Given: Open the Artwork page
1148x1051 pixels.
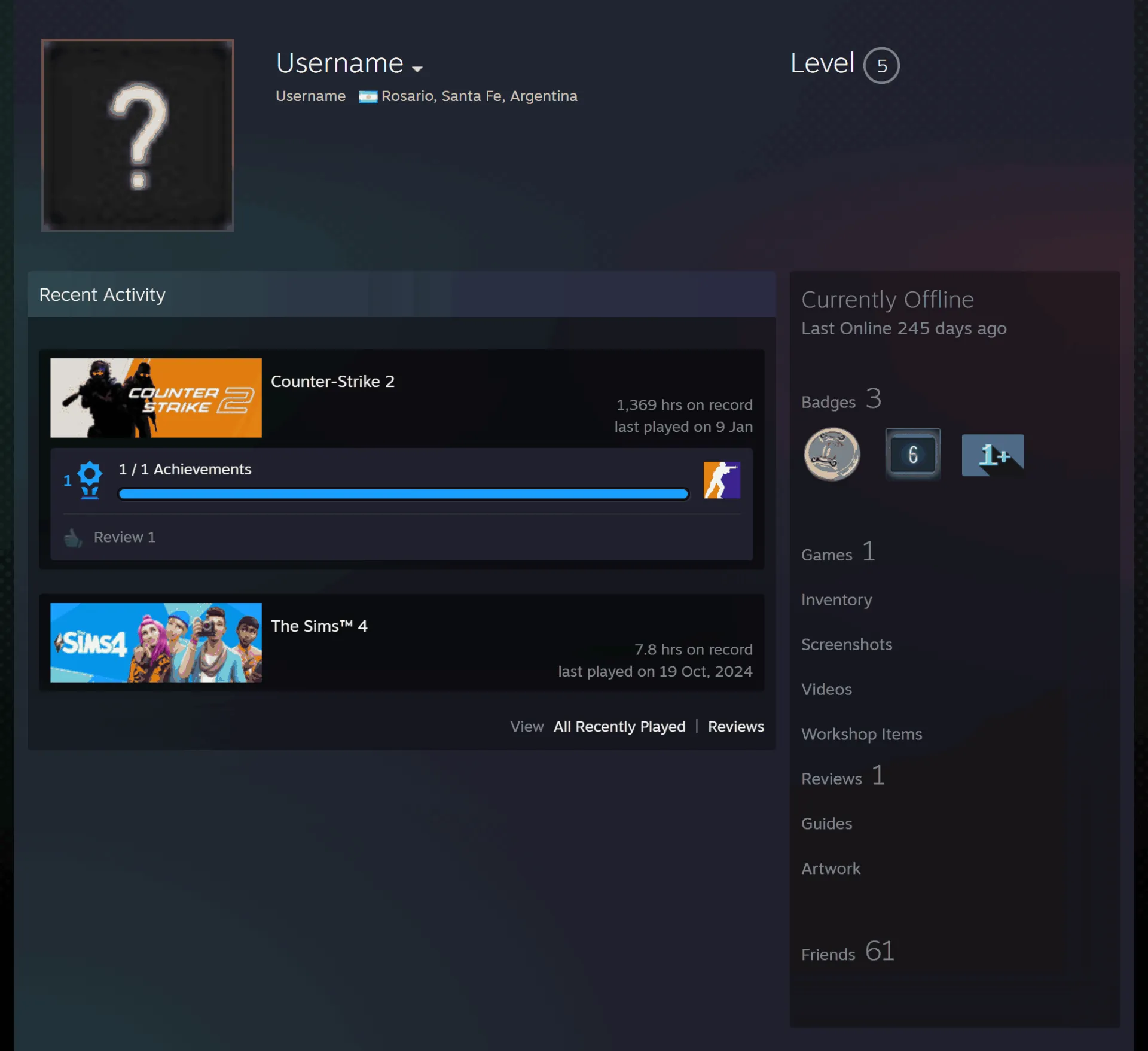Looking at the screenshot, I should (831, 869).
